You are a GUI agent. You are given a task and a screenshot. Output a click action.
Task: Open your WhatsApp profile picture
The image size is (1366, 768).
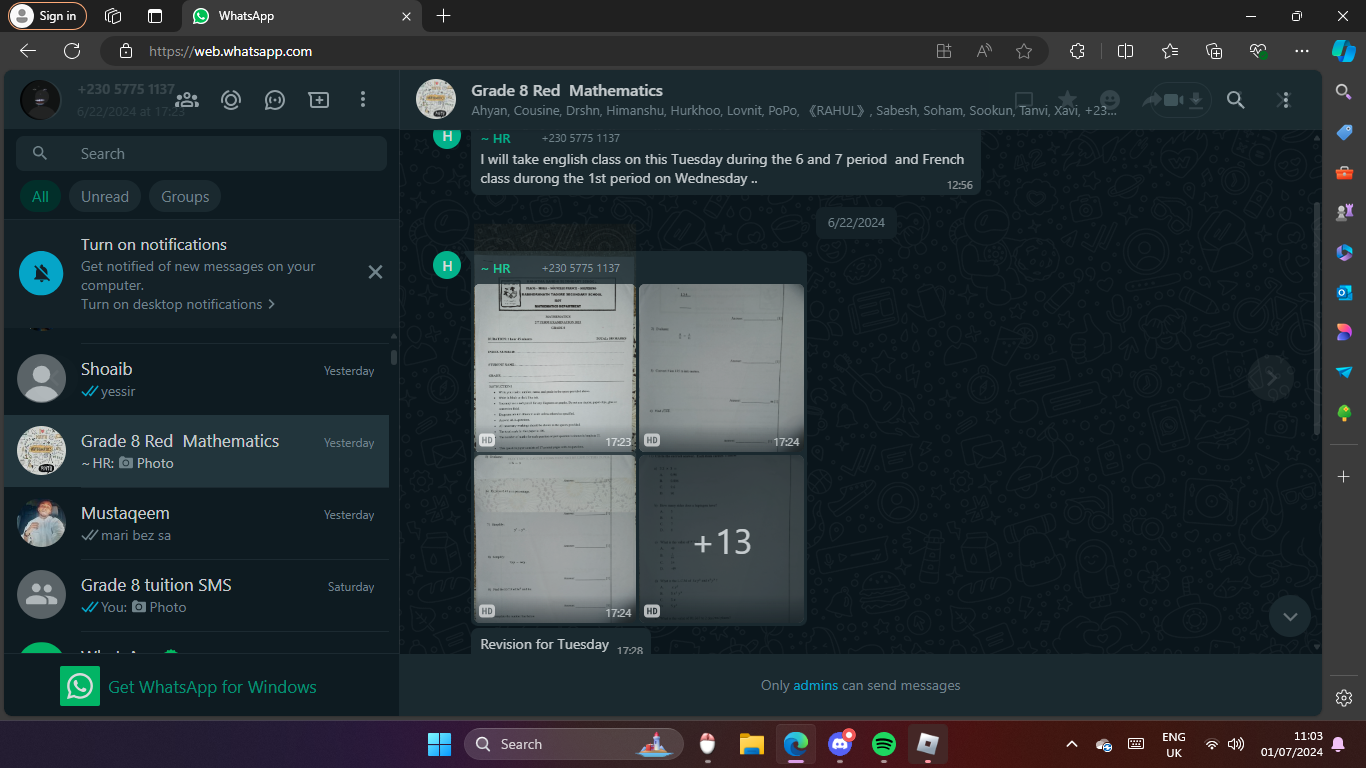[40, 100]
